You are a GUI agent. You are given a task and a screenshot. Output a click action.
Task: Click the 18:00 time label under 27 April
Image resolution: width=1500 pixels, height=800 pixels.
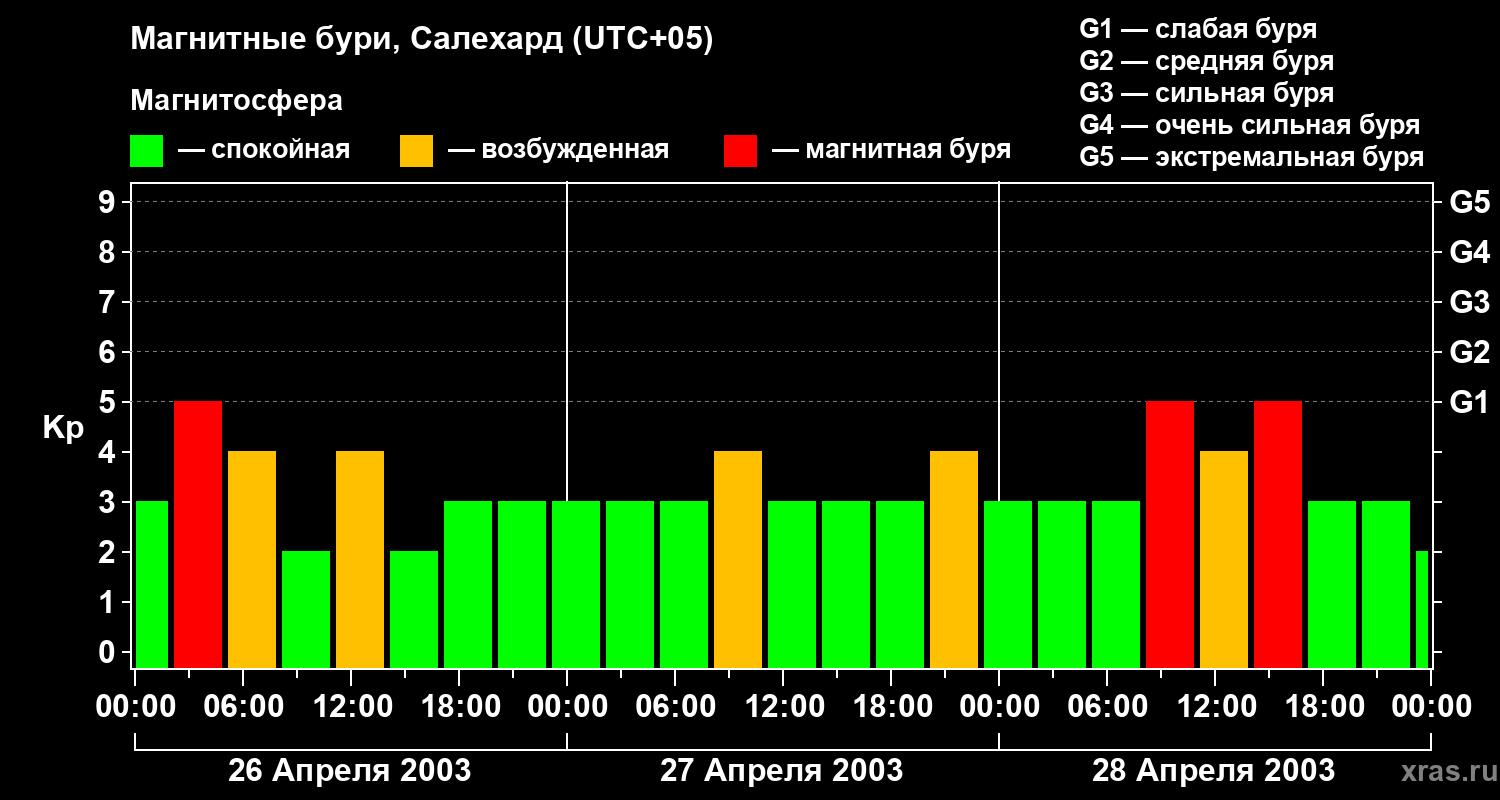[892, 706]
